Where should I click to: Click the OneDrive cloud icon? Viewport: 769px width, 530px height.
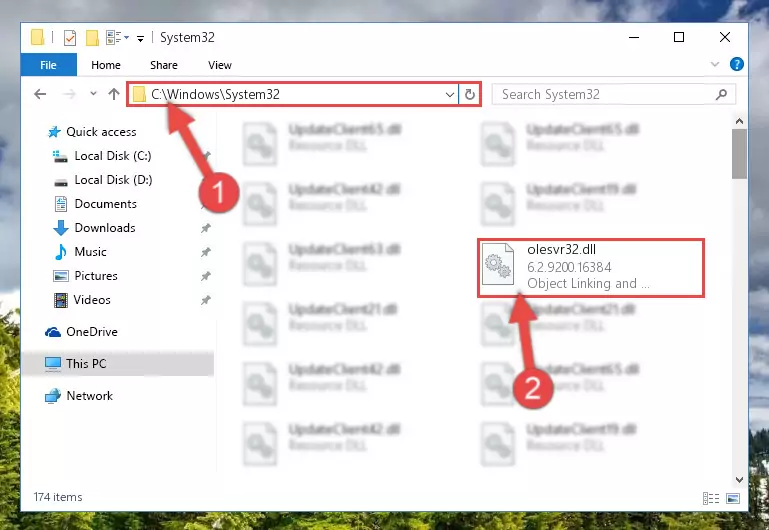click(x=53, y=332)
